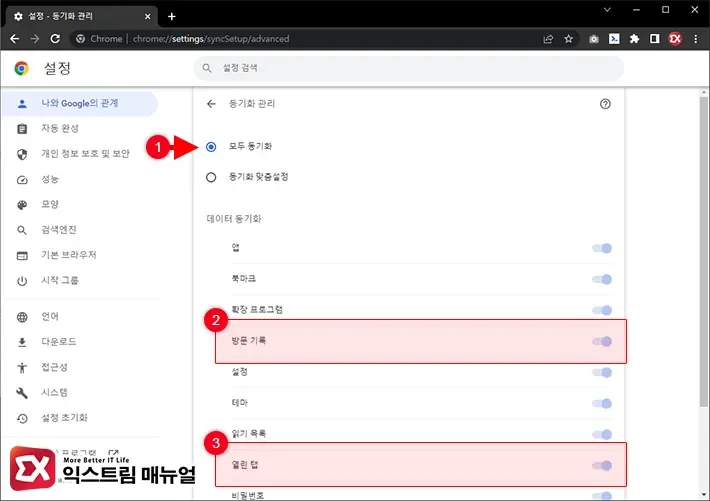Select the 동기화 맞춤설정 radio button
Image resolution: width=710 pixels, height=501 pixels.
tap(211, 177)
